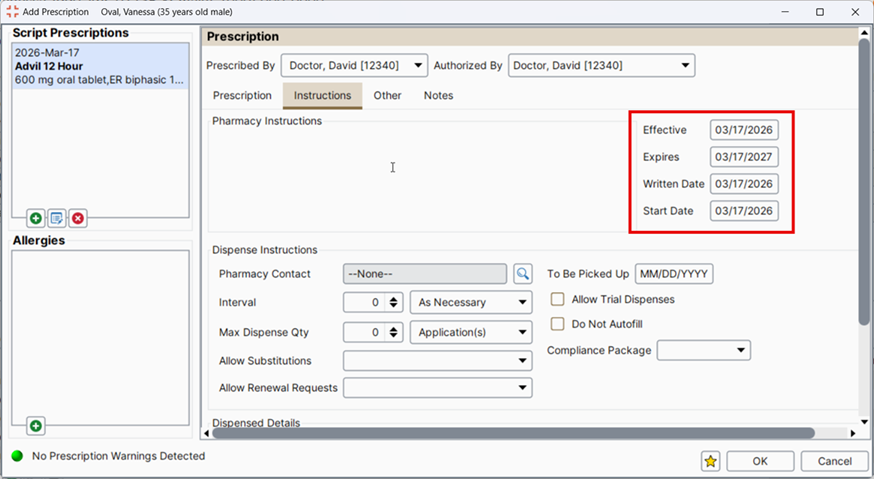Viewport: 874px width, 479px height.
Task: Add a new allergy entry
Action: (x=36, y=426)
